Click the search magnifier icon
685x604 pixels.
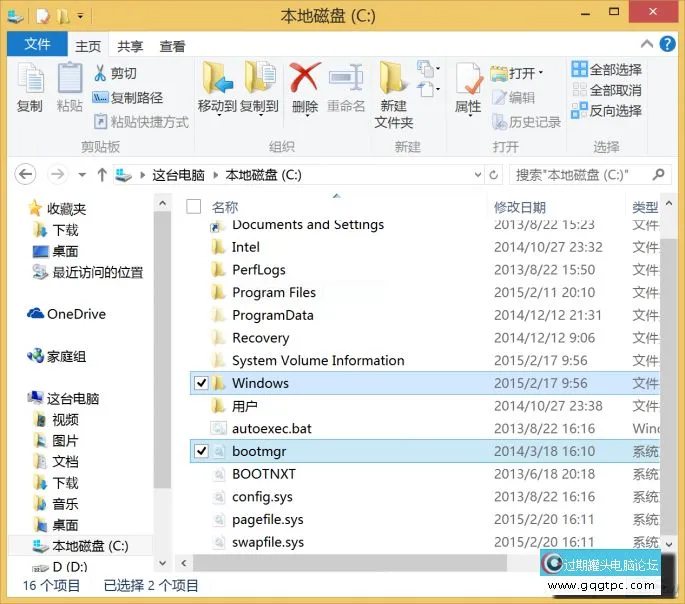658,174
